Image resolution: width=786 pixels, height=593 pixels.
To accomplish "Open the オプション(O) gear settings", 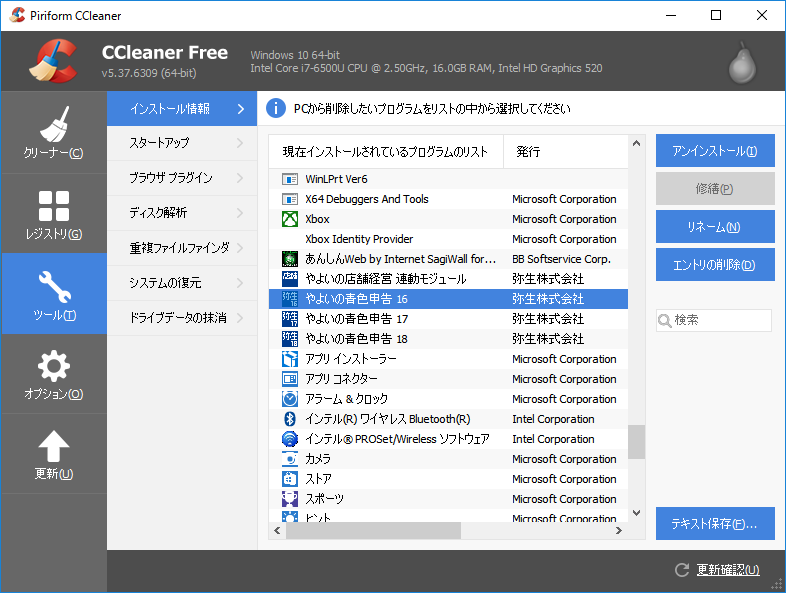I will (x=54, y=374).
